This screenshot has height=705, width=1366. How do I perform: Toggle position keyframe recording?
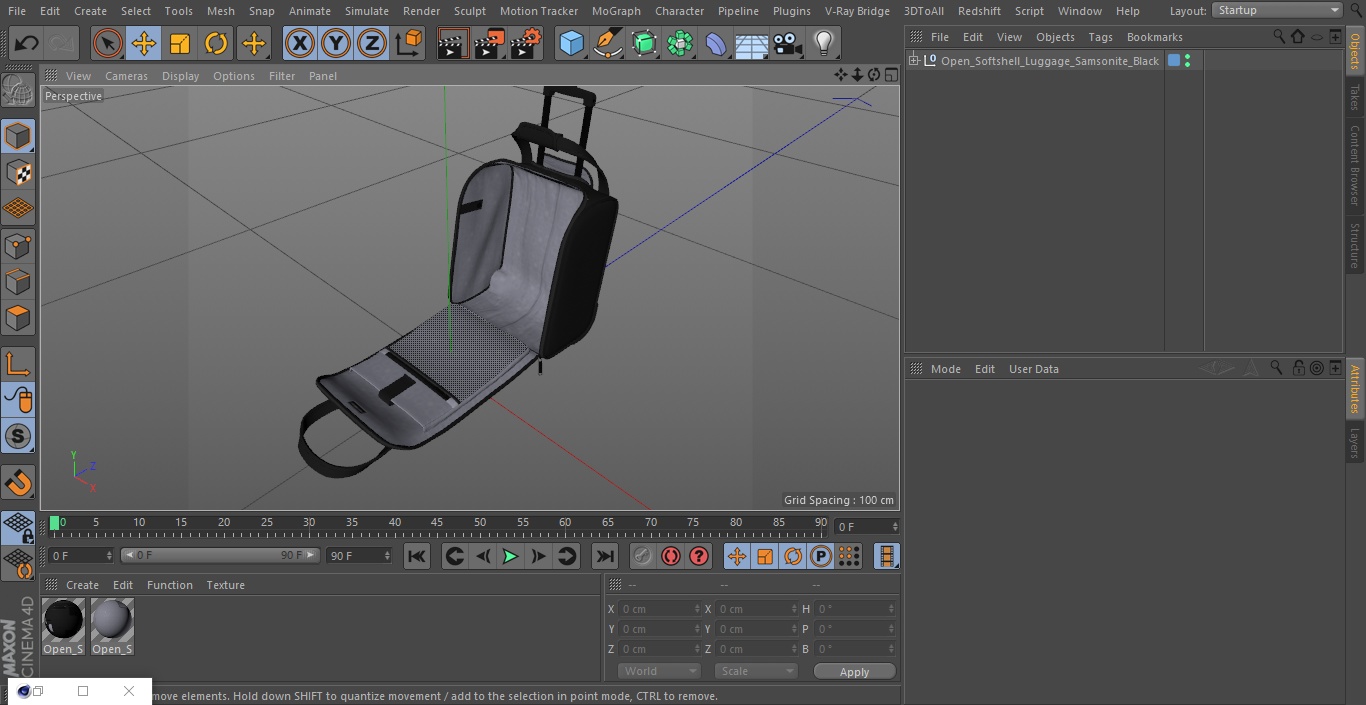pyautogui.click(x=737, y=556)
